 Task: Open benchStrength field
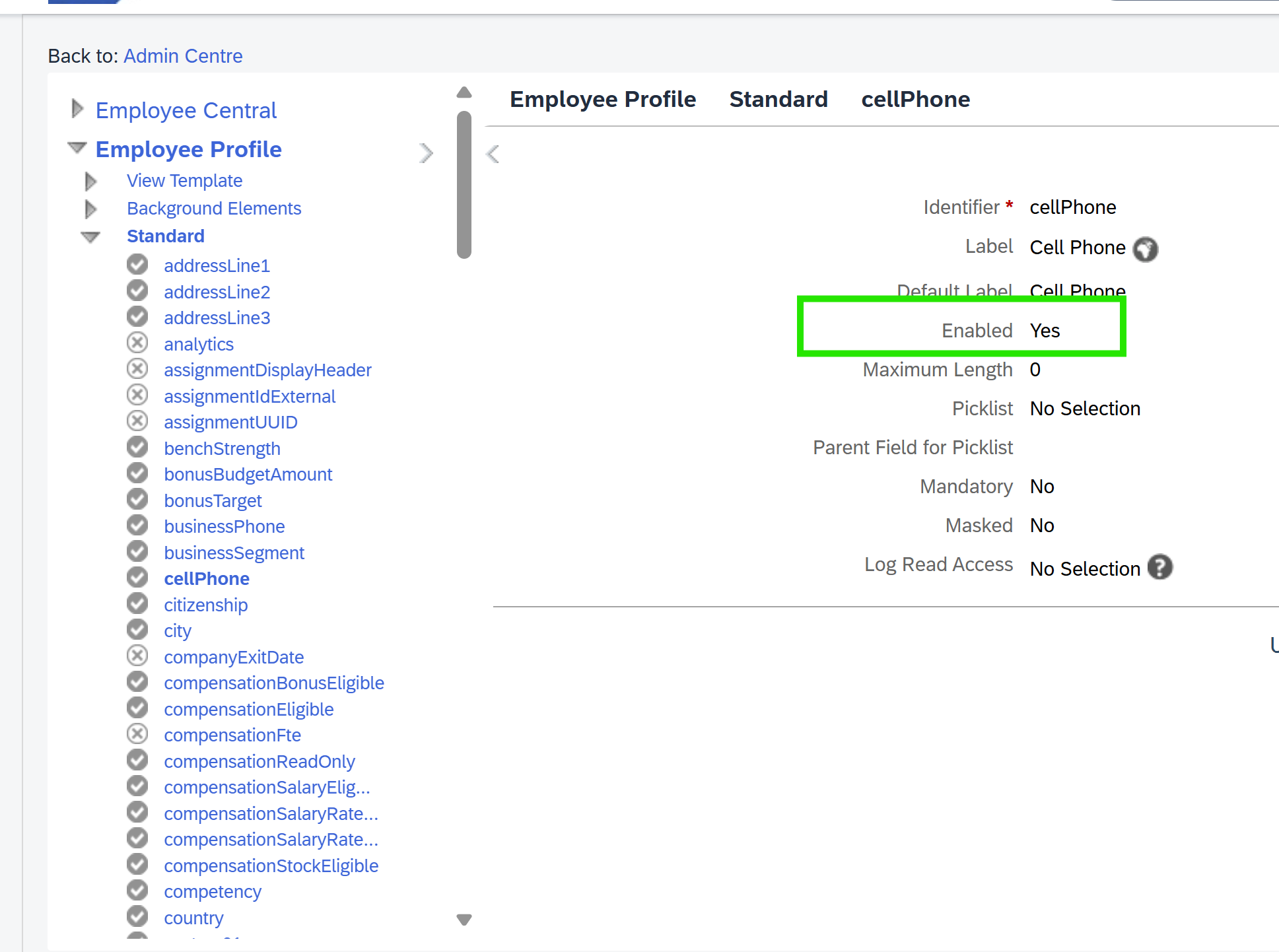[x=222, y=448]
